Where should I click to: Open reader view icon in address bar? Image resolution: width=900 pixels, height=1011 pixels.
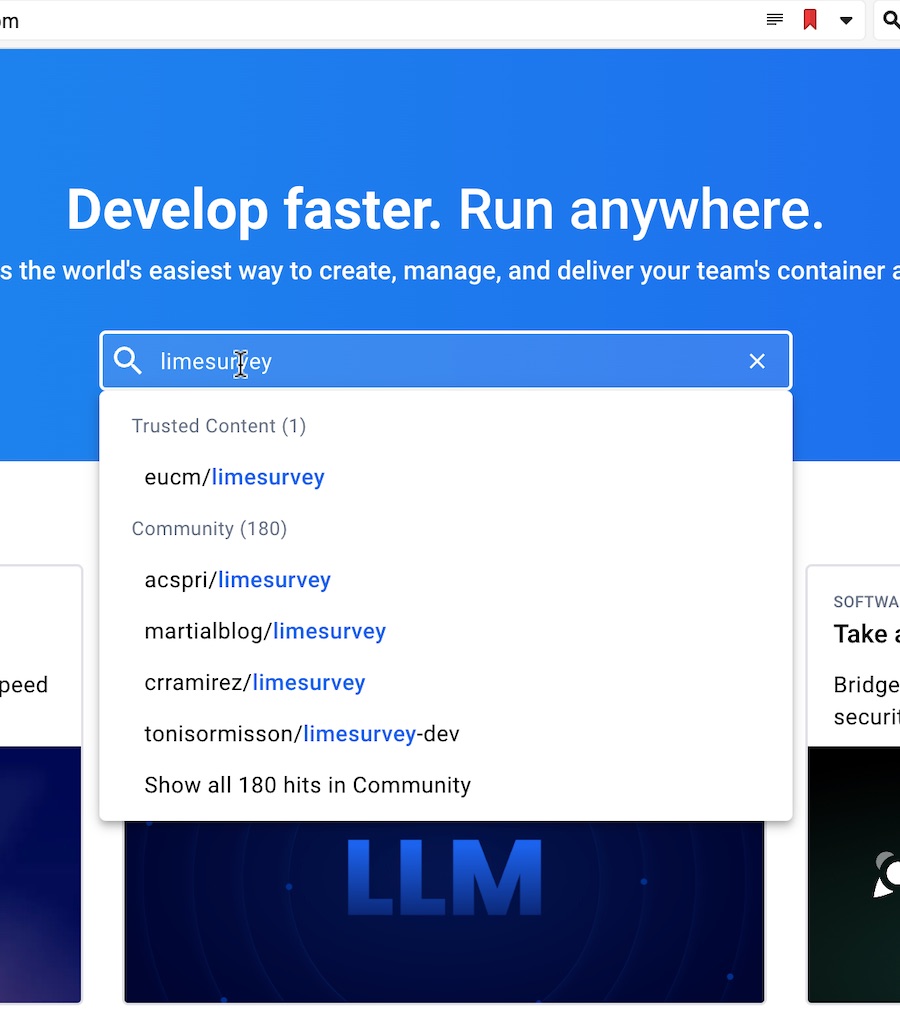coord(774,19)
